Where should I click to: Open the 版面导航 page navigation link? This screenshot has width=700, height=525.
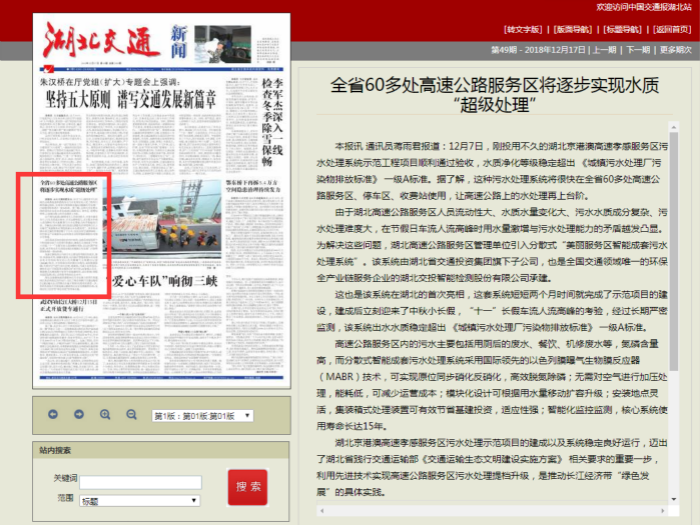[573, 29]
